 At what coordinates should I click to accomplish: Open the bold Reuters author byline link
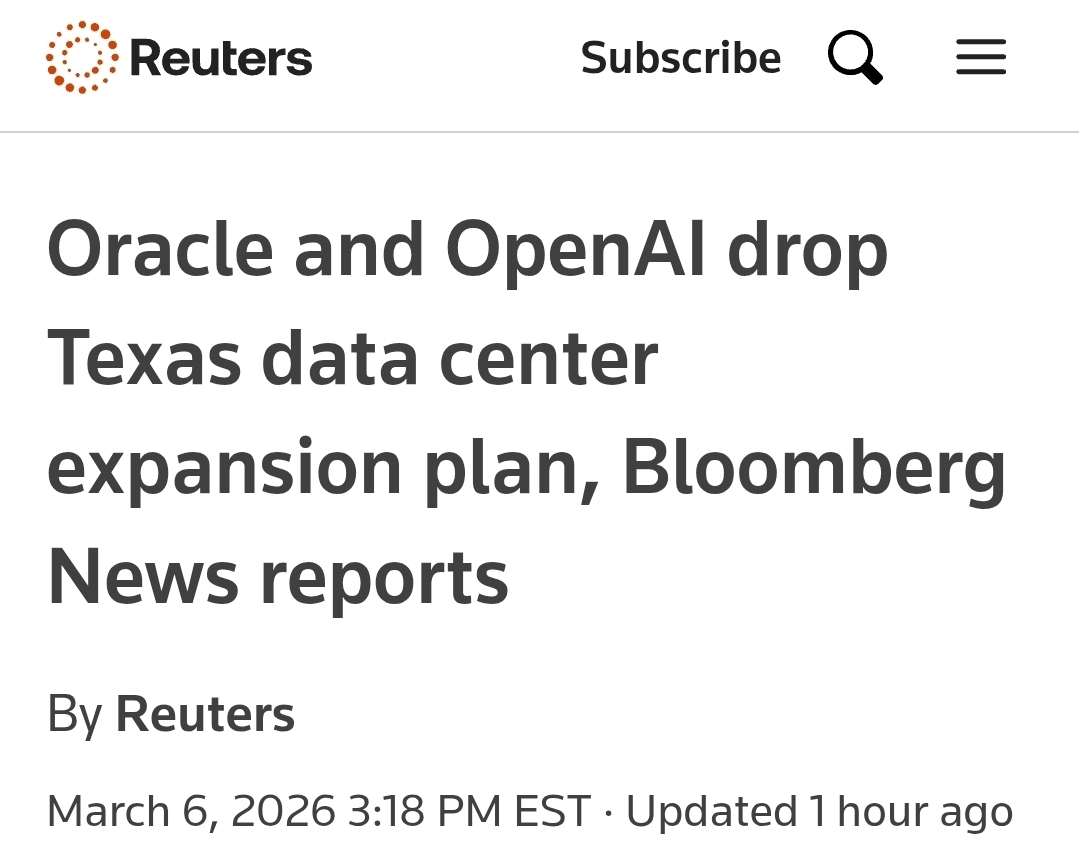click(205, 716)
